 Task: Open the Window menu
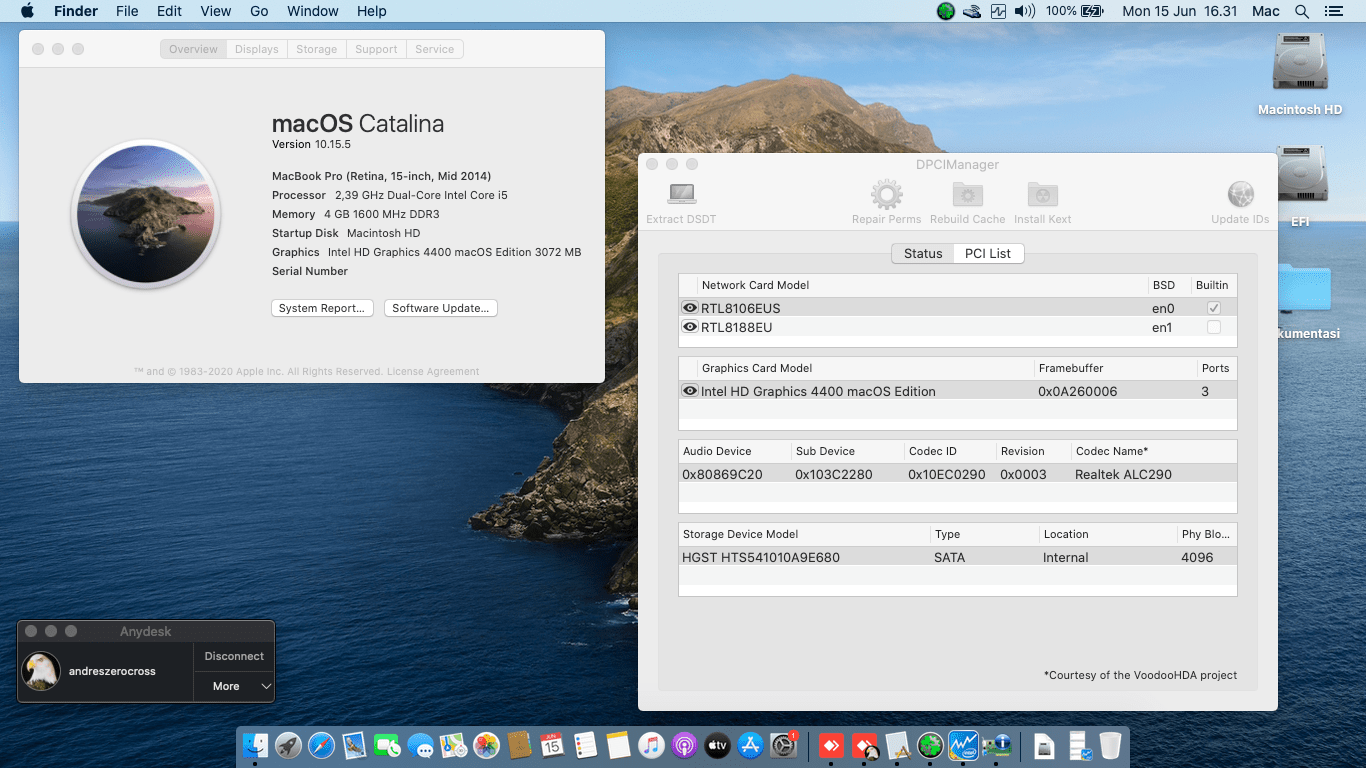313,11
